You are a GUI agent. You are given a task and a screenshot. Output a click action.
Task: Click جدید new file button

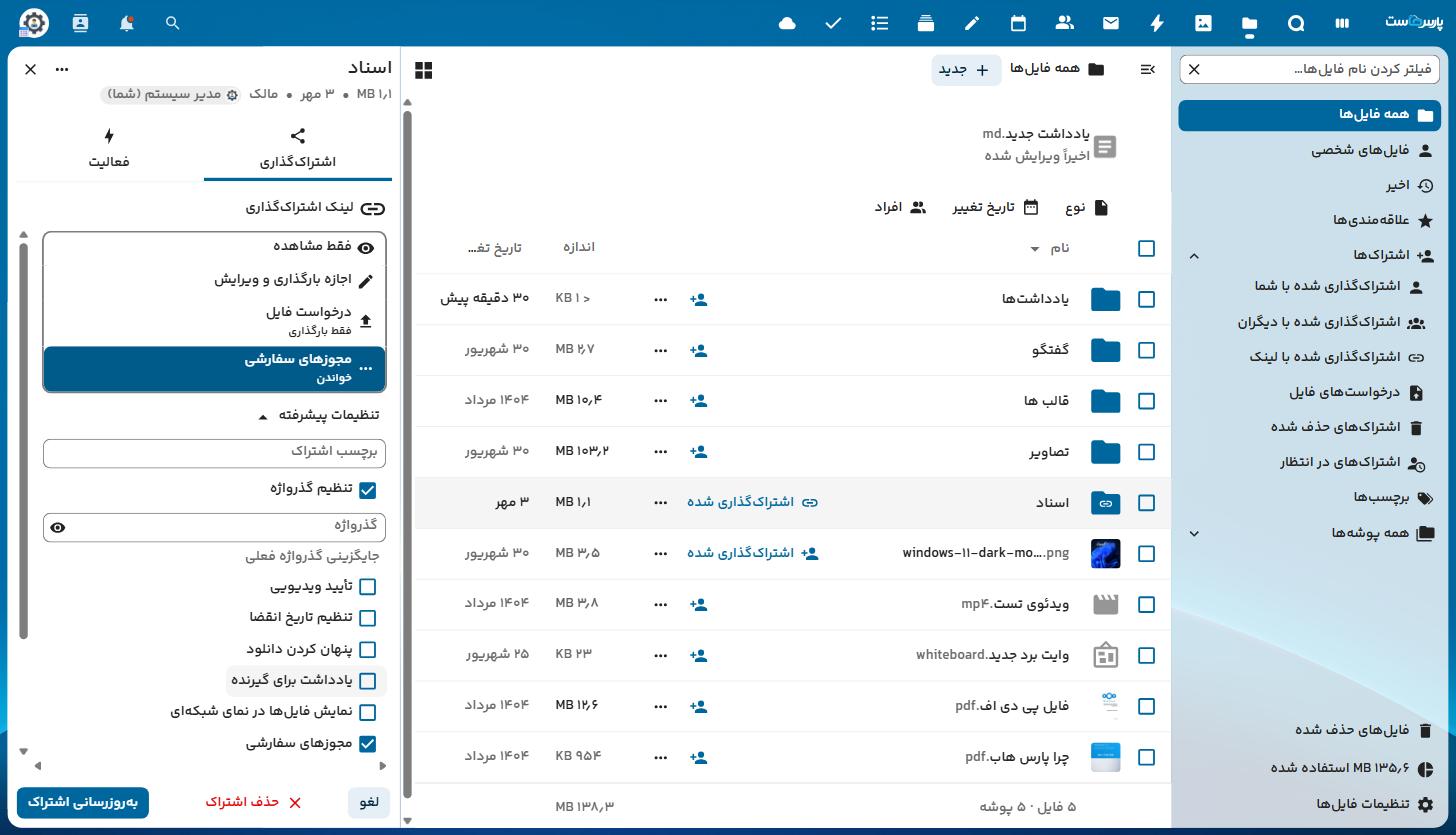click(x=966, y=69)
